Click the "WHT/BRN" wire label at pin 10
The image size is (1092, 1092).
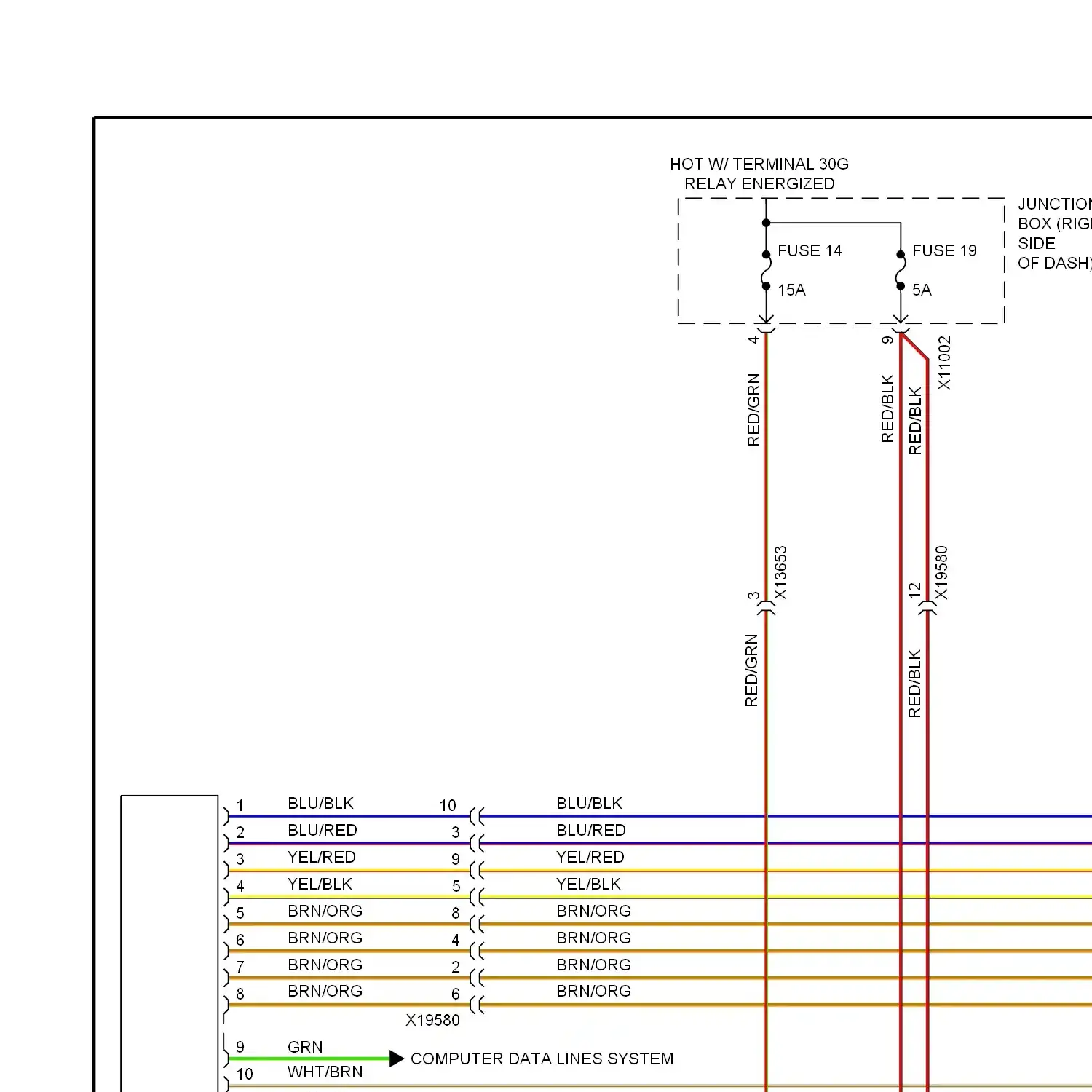[325, 1072]
